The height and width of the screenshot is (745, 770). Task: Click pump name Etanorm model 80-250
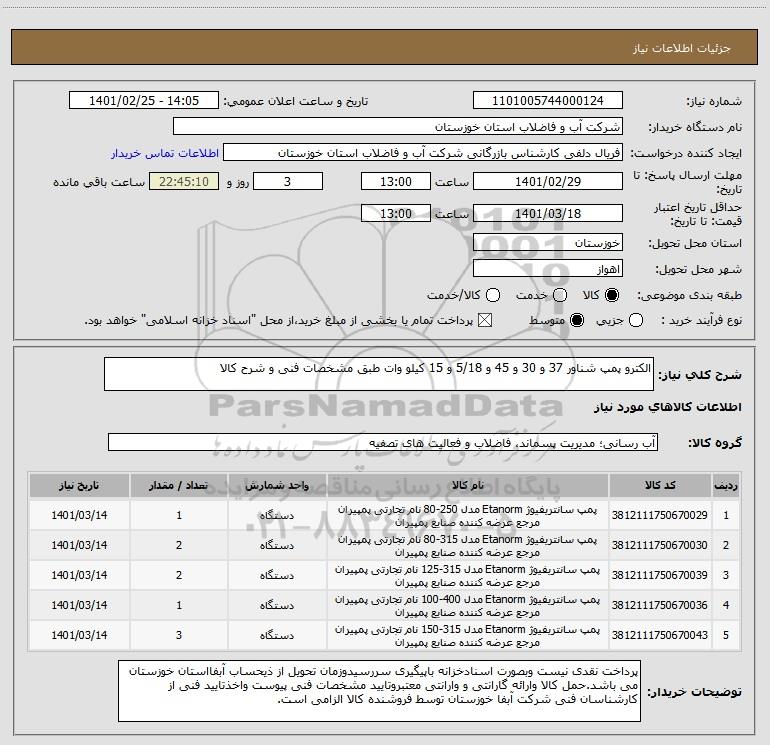(468, 516)
